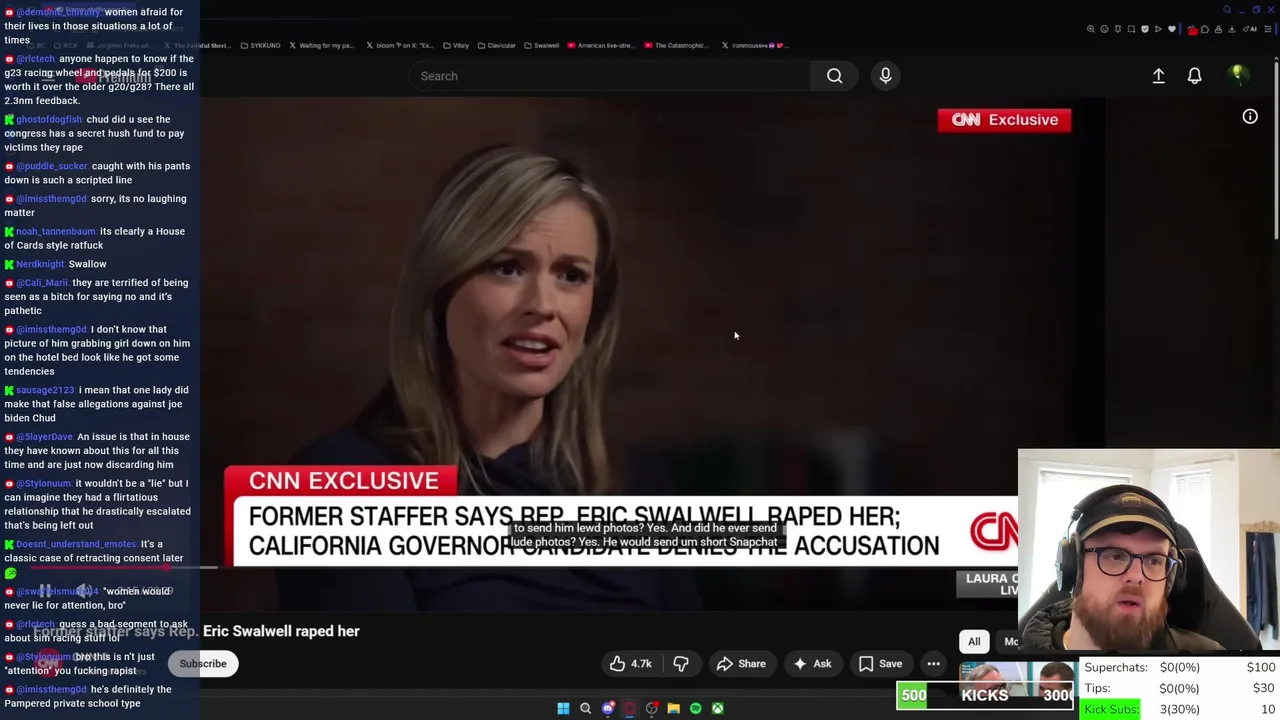Open File Explorer from taskbar
The image size is (1280, 720).
click(x=673, y=708)
